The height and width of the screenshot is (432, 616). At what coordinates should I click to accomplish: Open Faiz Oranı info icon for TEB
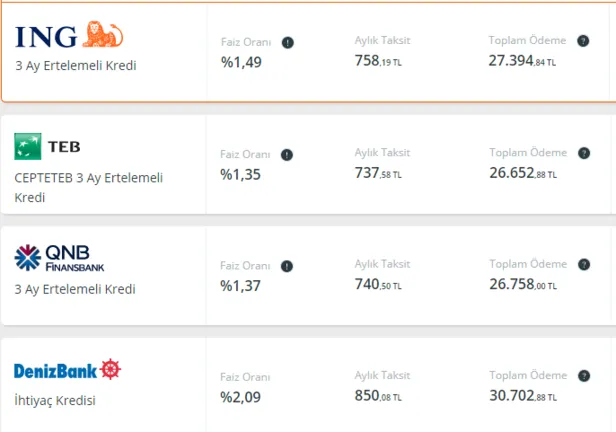[287, 155]
